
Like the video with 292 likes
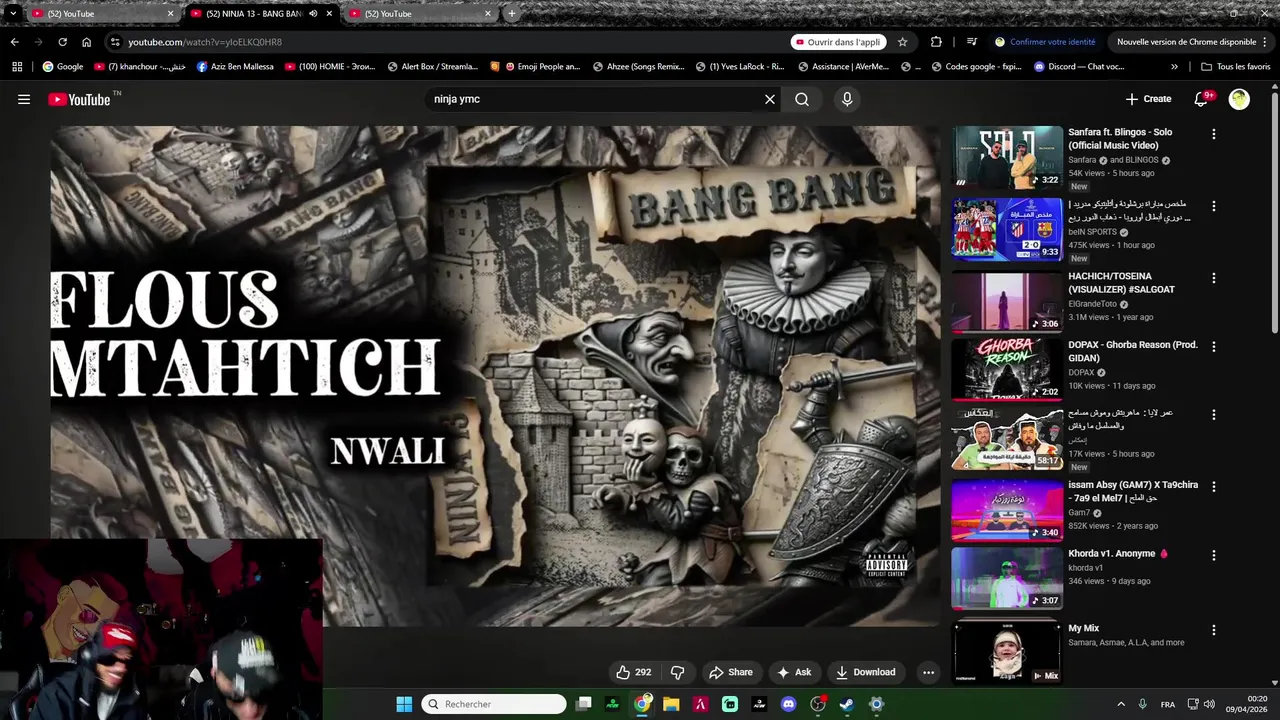tap(633, 672)
